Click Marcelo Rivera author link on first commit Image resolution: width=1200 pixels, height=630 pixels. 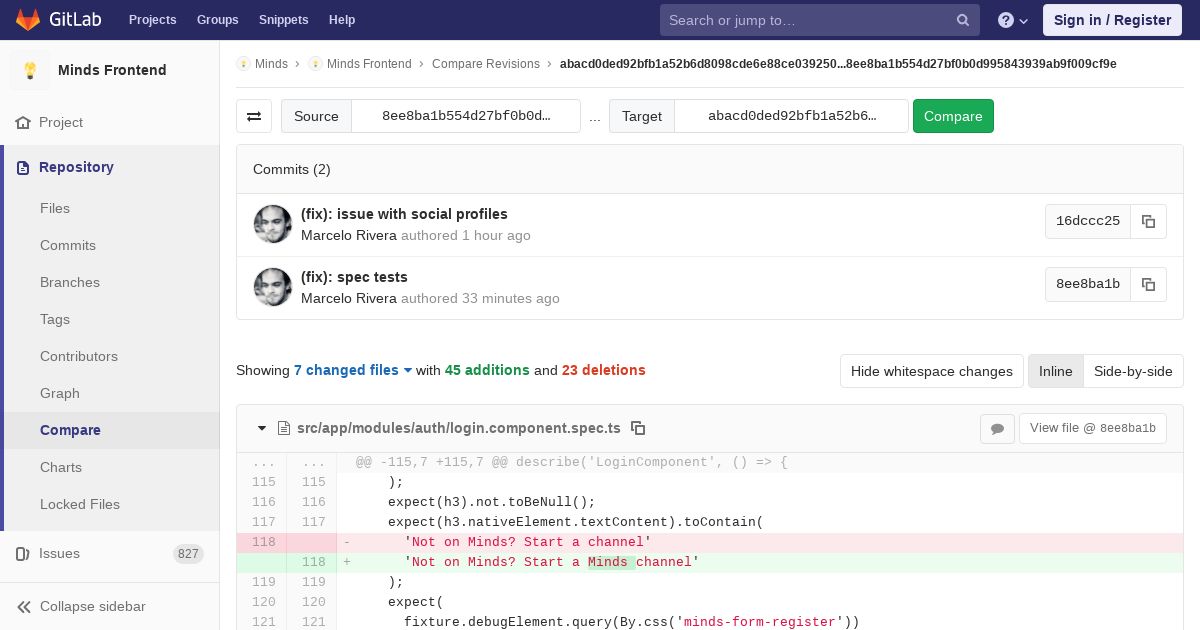[x=349, y=236]
